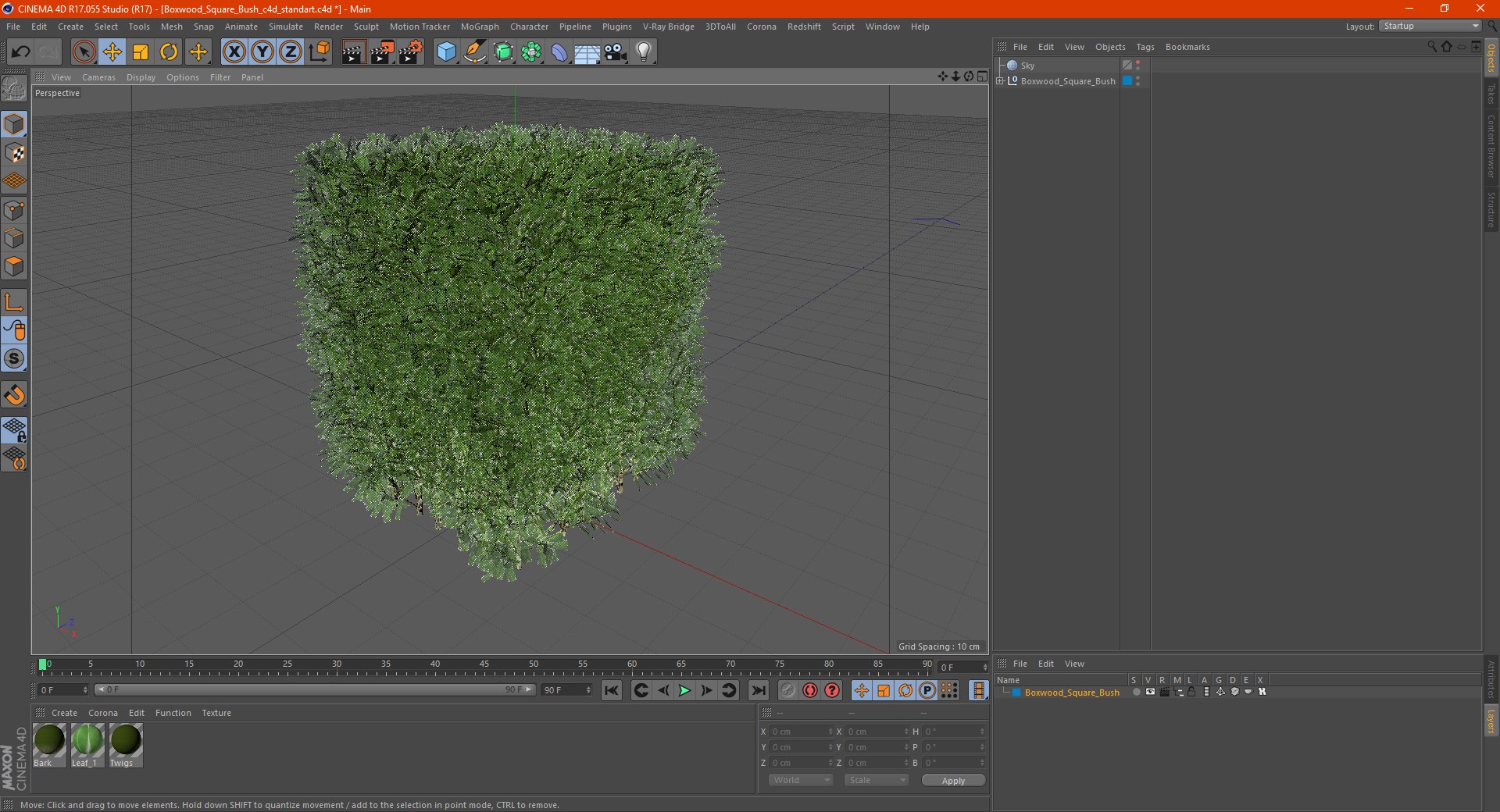Image resolution: width=1500 pixels, height=812 pixels.
Task: Click the X position input field
Action: click(x=802, y=732)
